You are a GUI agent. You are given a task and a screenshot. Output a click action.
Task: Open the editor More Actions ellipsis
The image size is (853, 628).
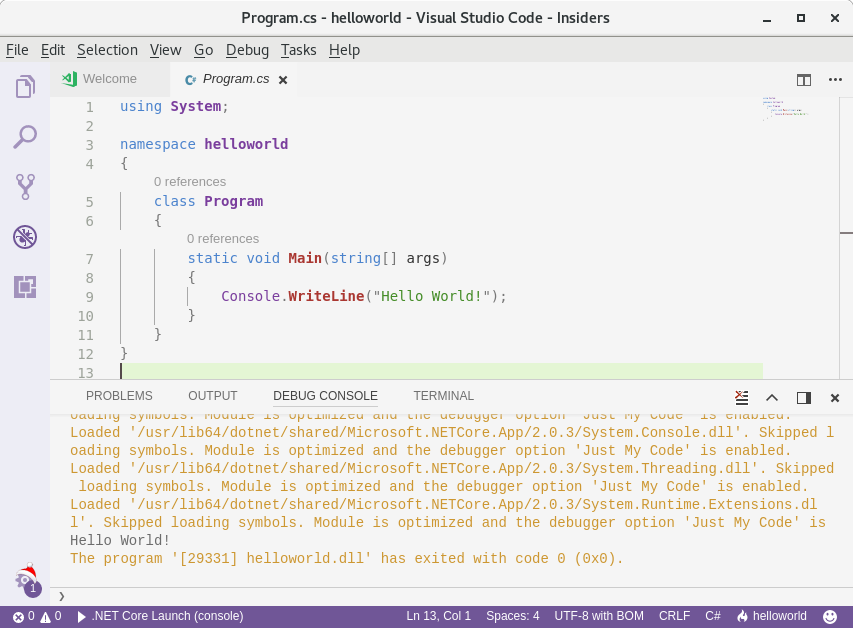835,79
